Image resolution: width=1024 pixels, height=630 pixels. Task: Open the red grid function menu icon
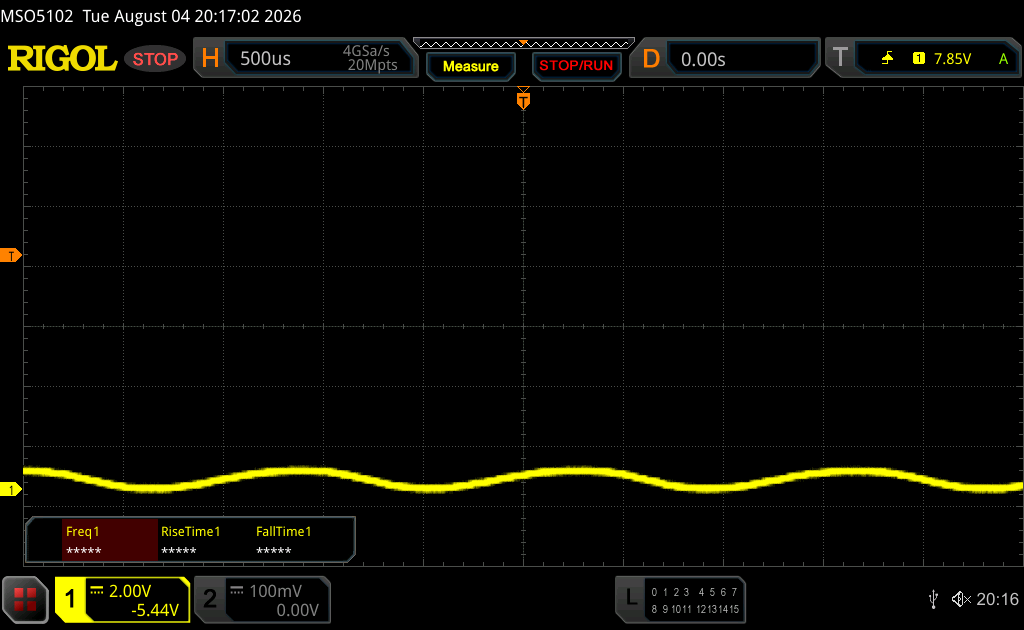[x=25, y=599]
